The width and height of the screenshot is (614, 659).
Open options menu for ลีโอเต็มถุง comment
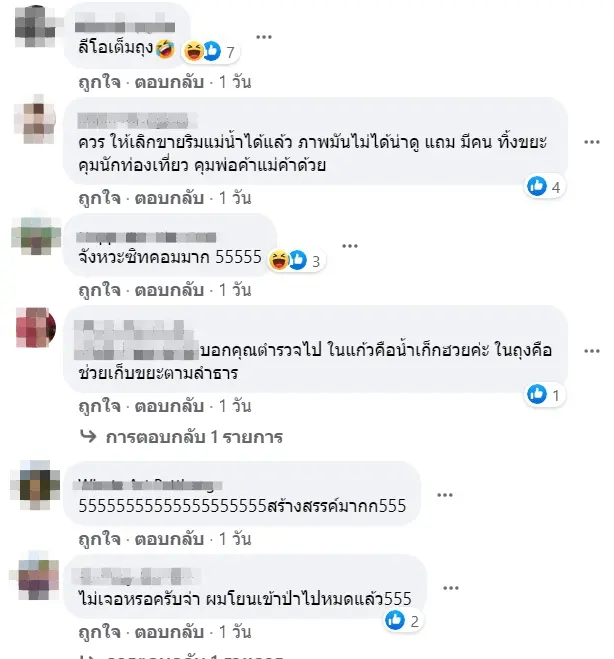point(264,37)
